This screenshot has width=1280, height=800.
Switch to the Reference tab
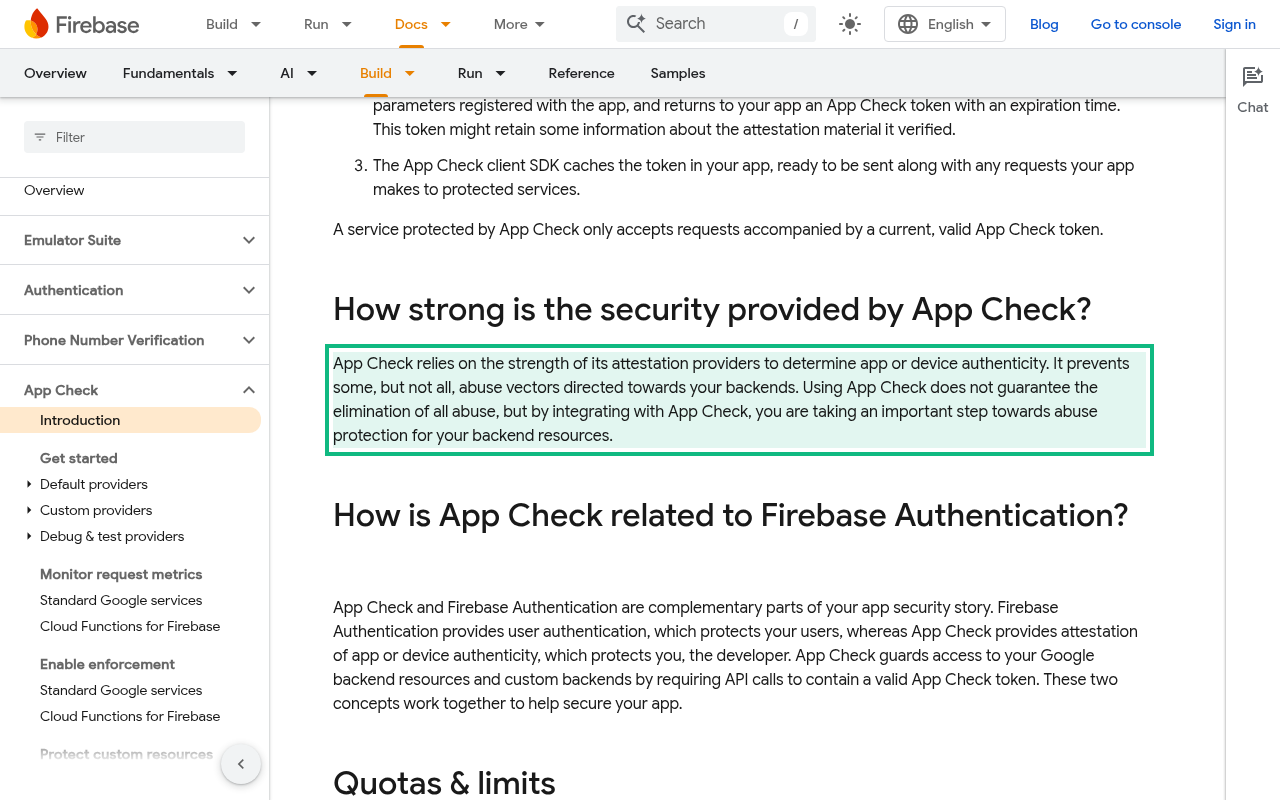pos(581,73)
